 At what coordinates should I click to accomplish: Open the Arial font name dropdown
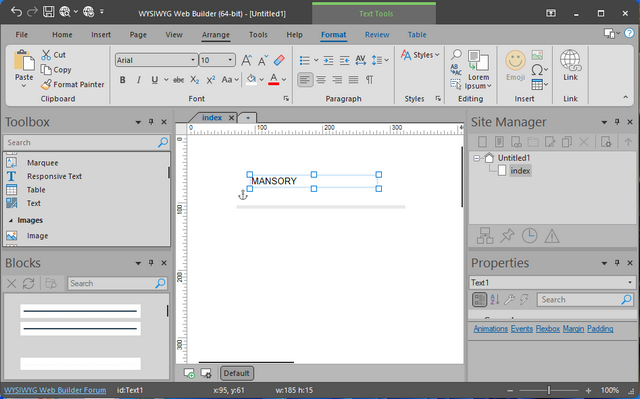[193, 60]
